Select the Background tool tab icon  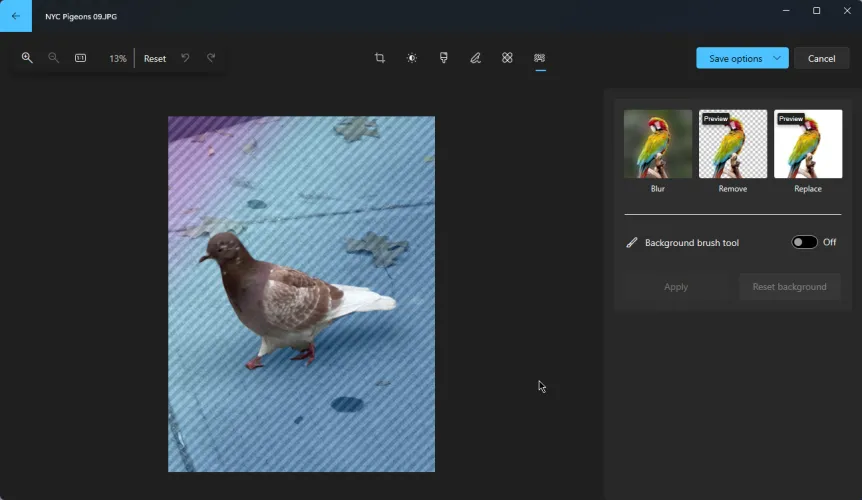point(540,58)
